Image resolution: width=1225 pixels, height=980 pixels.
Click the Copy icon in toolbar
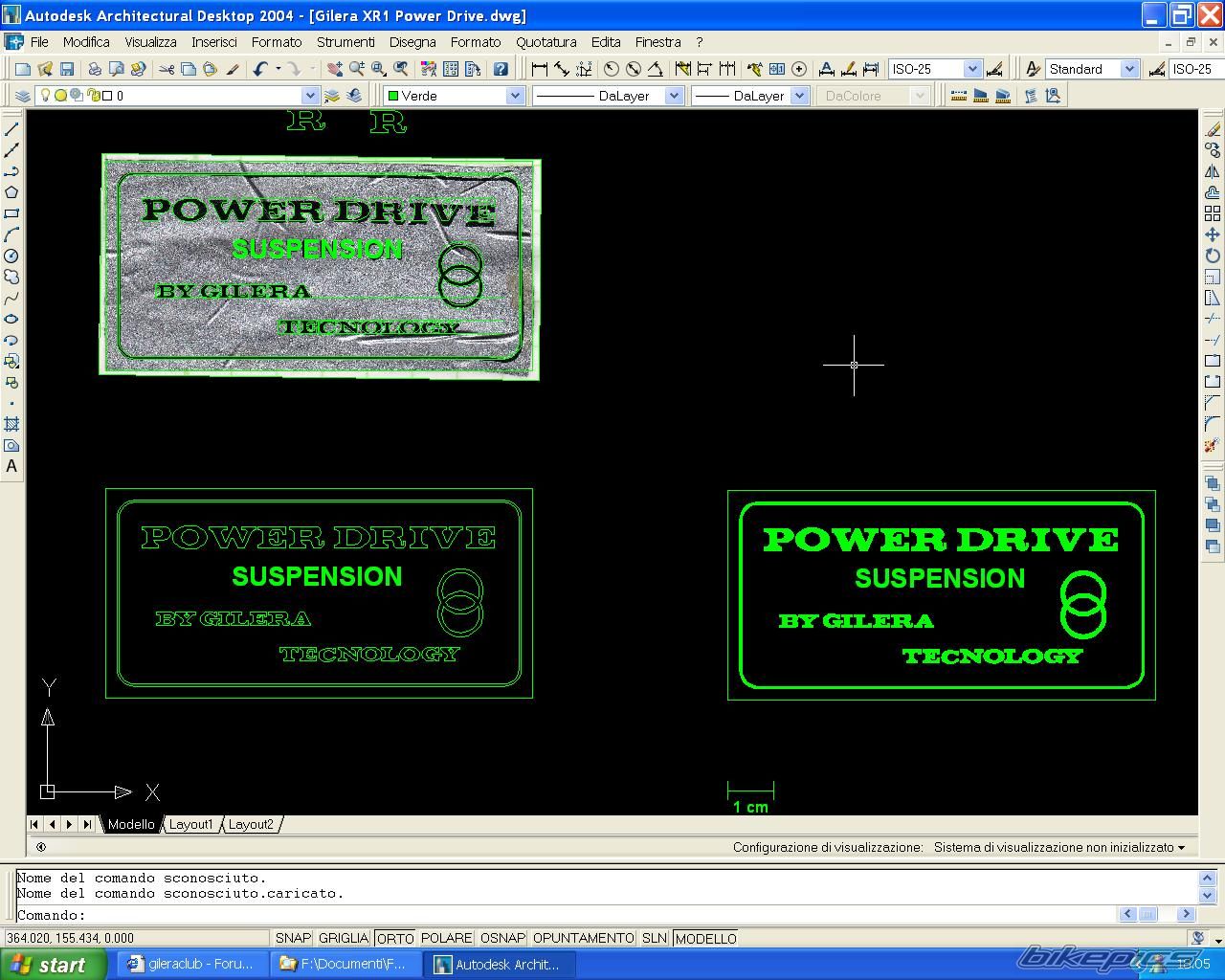(x=189, y=69)
